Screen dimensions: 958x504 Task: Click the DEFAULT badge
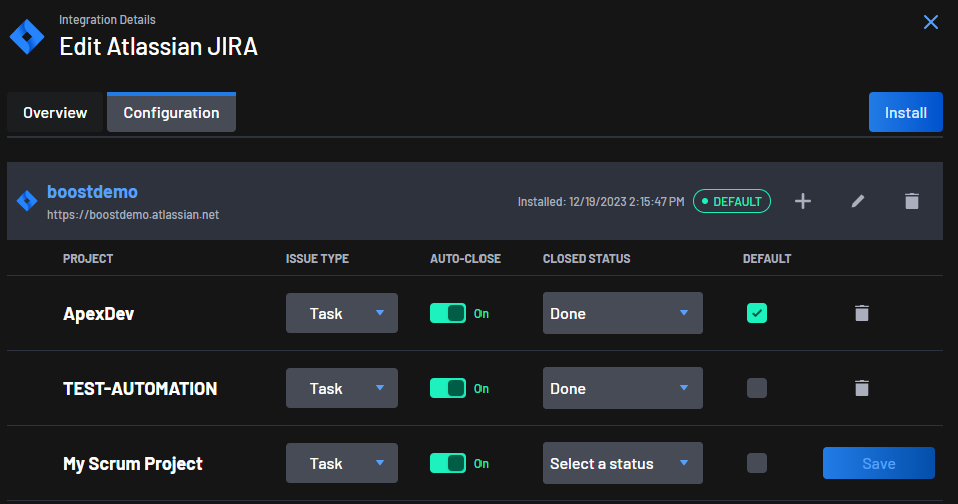[x=732, y=201]
